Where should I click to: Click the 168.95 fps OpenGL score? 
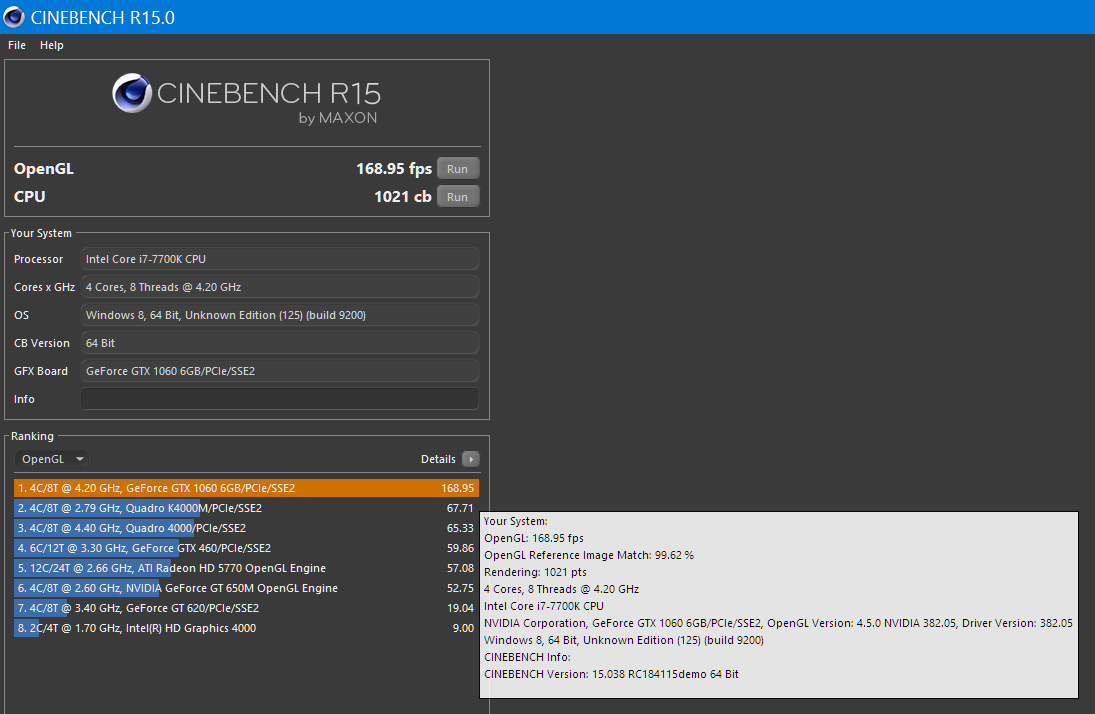[x=394, y=169]
